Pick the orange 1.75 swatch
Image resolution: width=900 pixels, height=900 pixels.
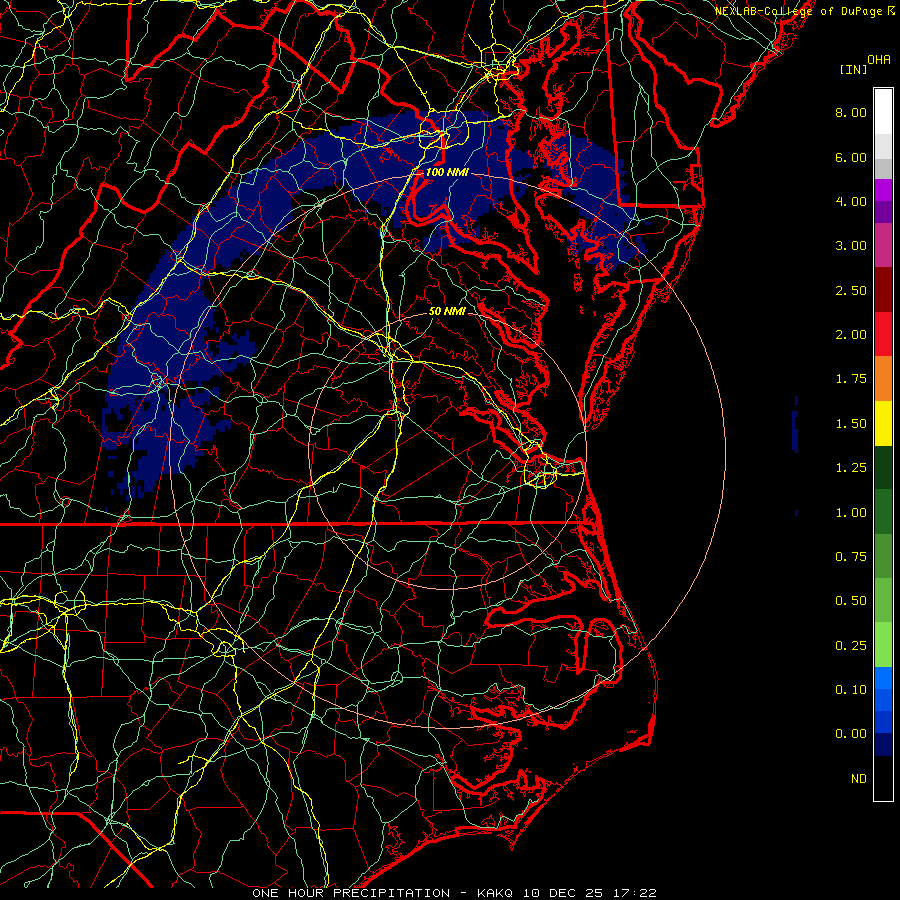[883, 379]
